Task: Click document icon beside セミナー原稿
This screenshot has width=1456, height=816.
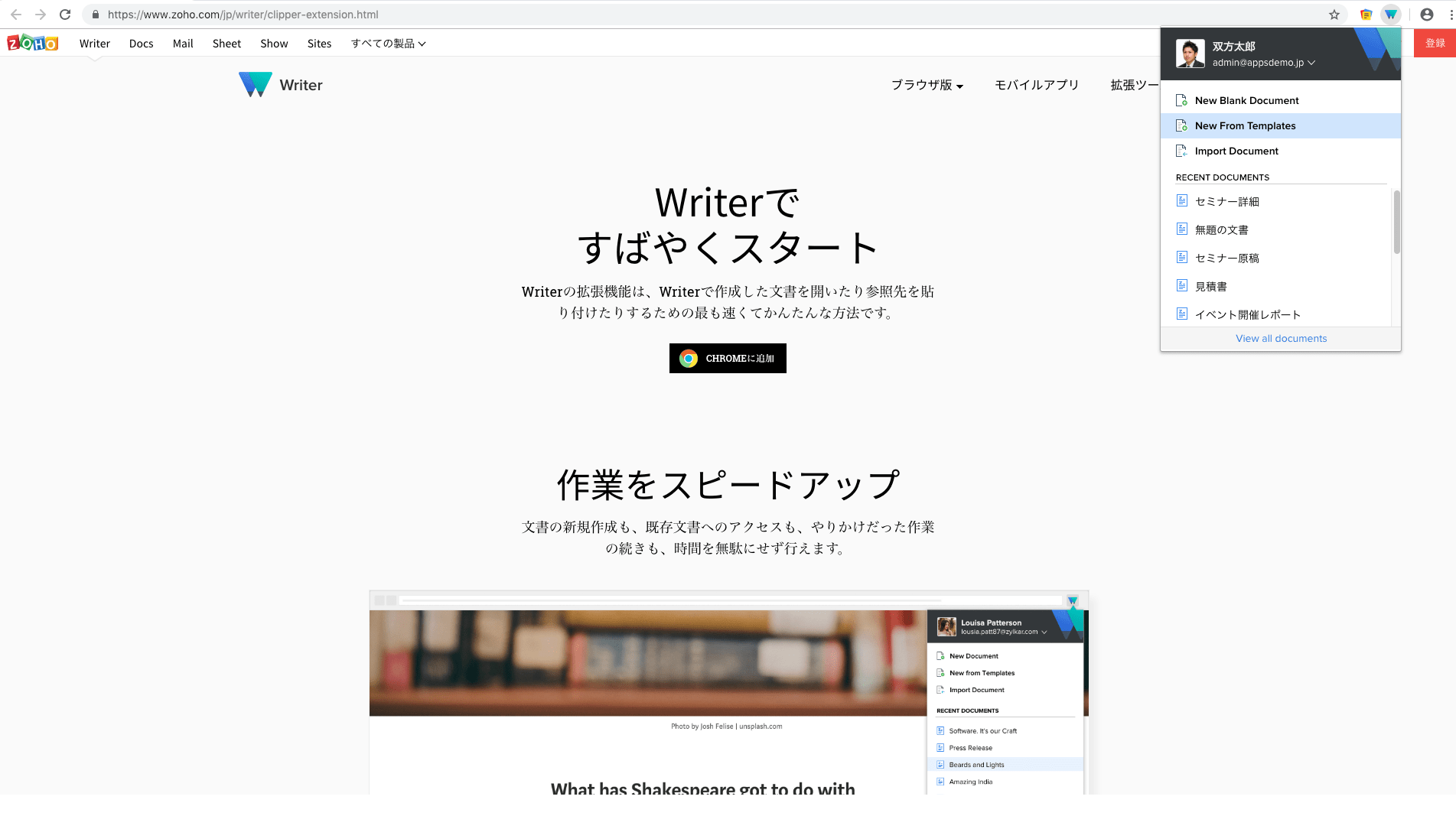Action: tap(1181, 257)
